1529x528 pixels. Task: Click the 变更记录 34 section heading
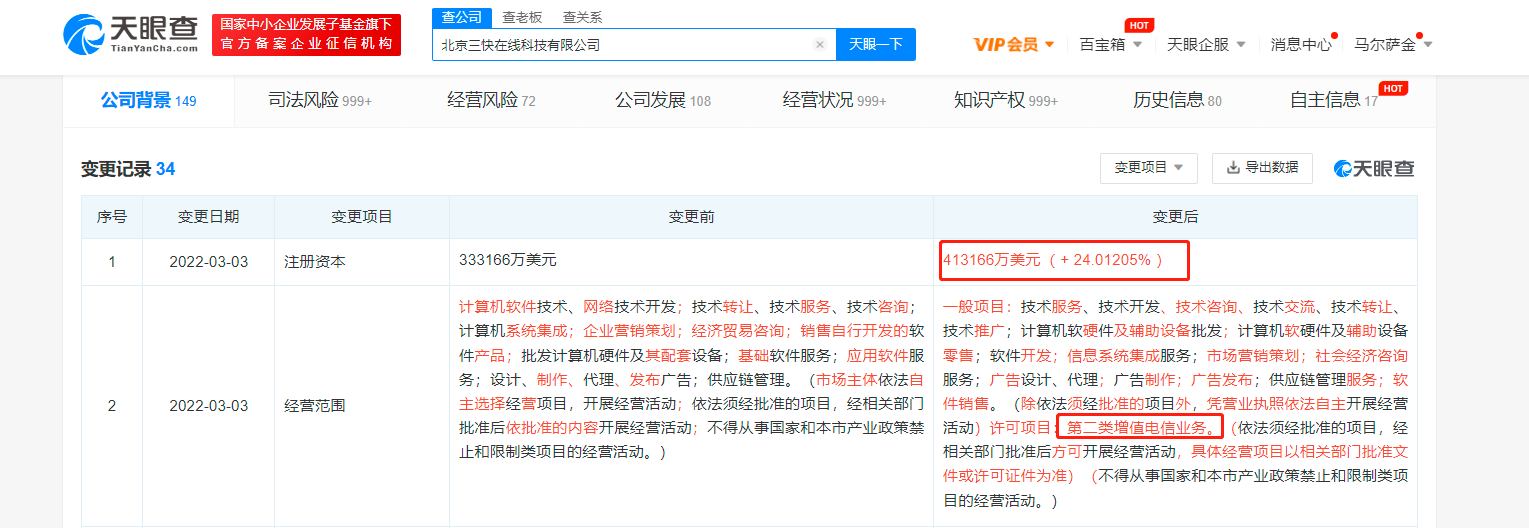tap(128, 169)
